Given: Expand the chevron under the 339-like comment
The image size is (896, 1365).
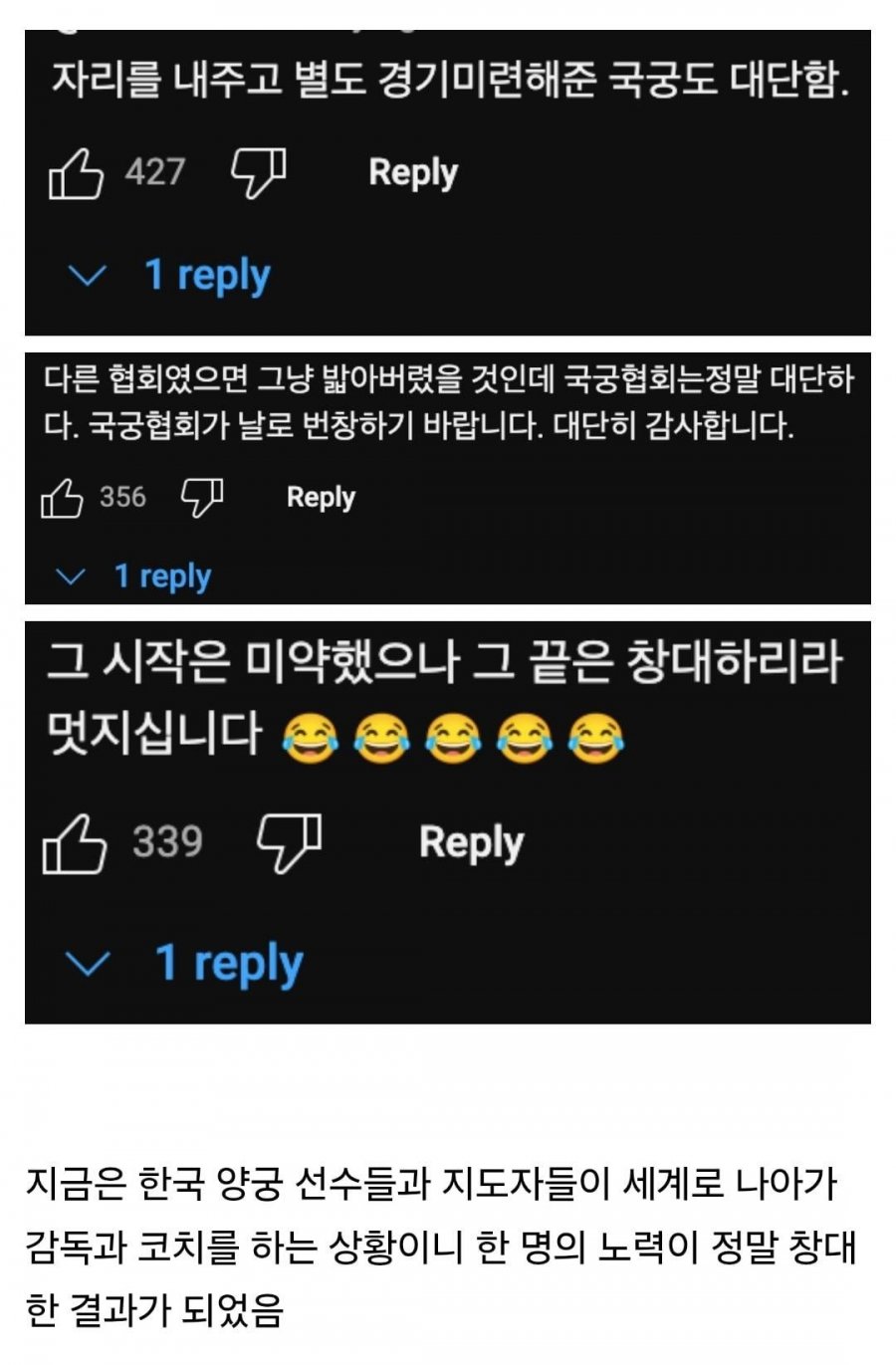Looking at the screenshot, I should (x=88, y=964).
